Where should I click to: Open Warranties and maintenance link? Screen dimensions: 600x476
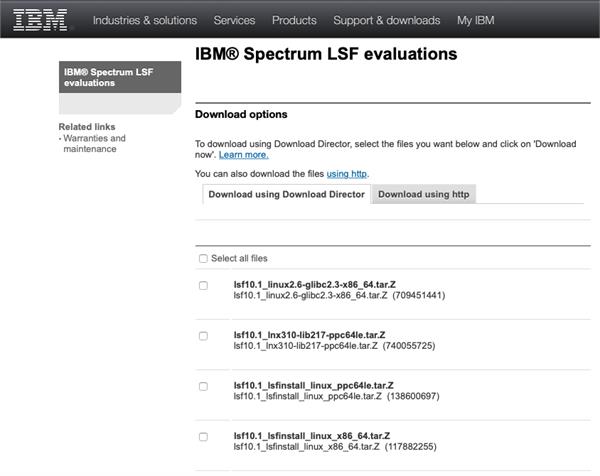click(x=94, y=143)
